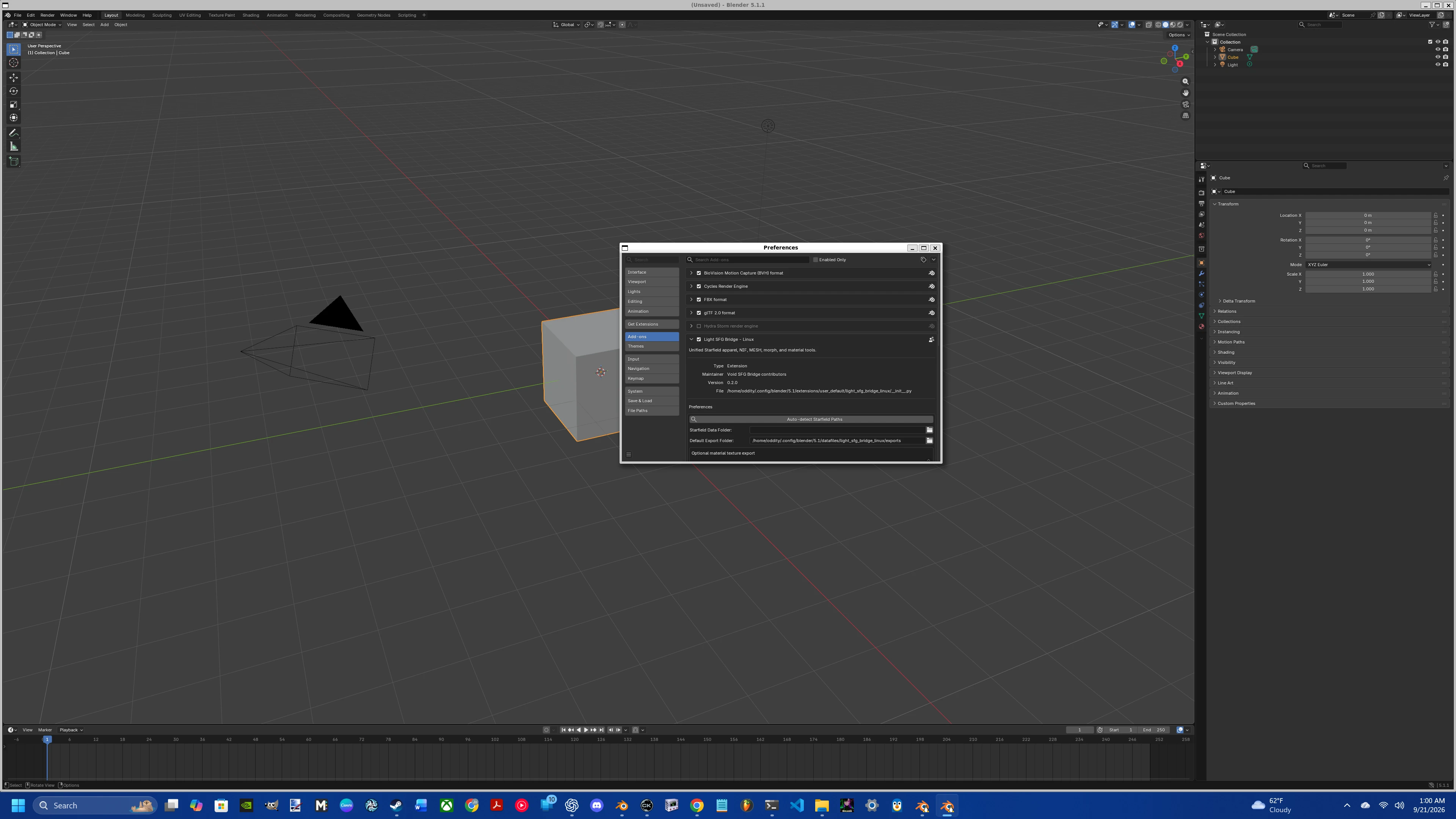Toggle the camera view icon in viewport
This screenshot has width=1456, height=819.
coord(1185,104)
